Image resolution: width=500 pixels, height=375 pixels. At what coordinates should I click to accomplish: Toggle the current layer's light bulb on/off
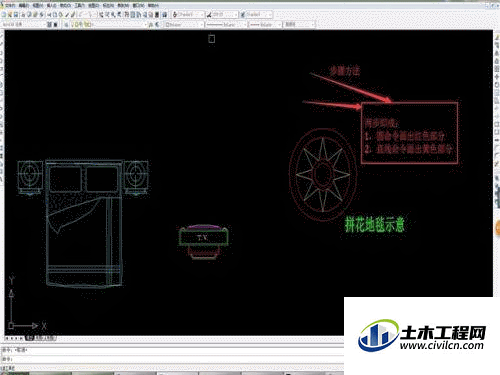(73, 24)
